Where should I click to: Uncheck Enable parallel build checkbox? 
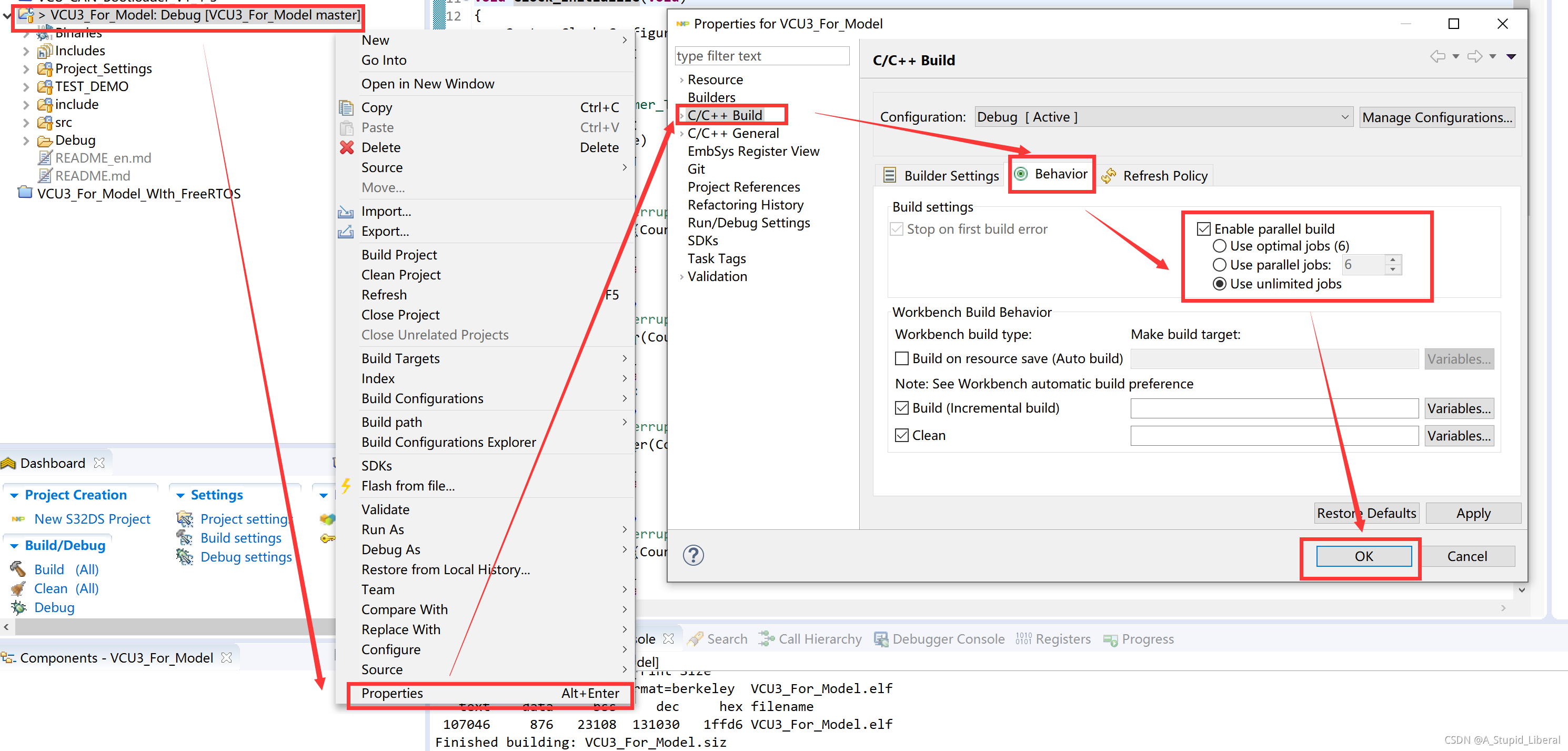point(1203,229)
